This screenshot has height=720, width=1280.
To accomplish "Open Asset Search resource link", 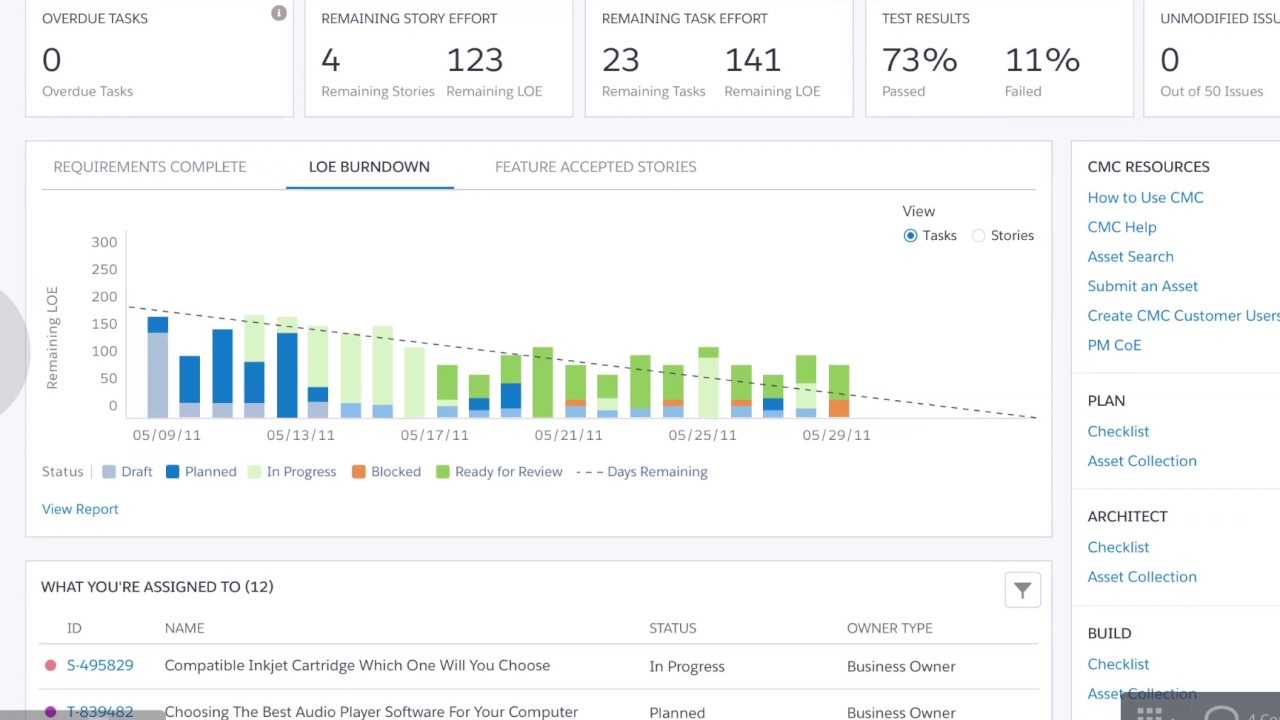I will (x=1130, y=256).
